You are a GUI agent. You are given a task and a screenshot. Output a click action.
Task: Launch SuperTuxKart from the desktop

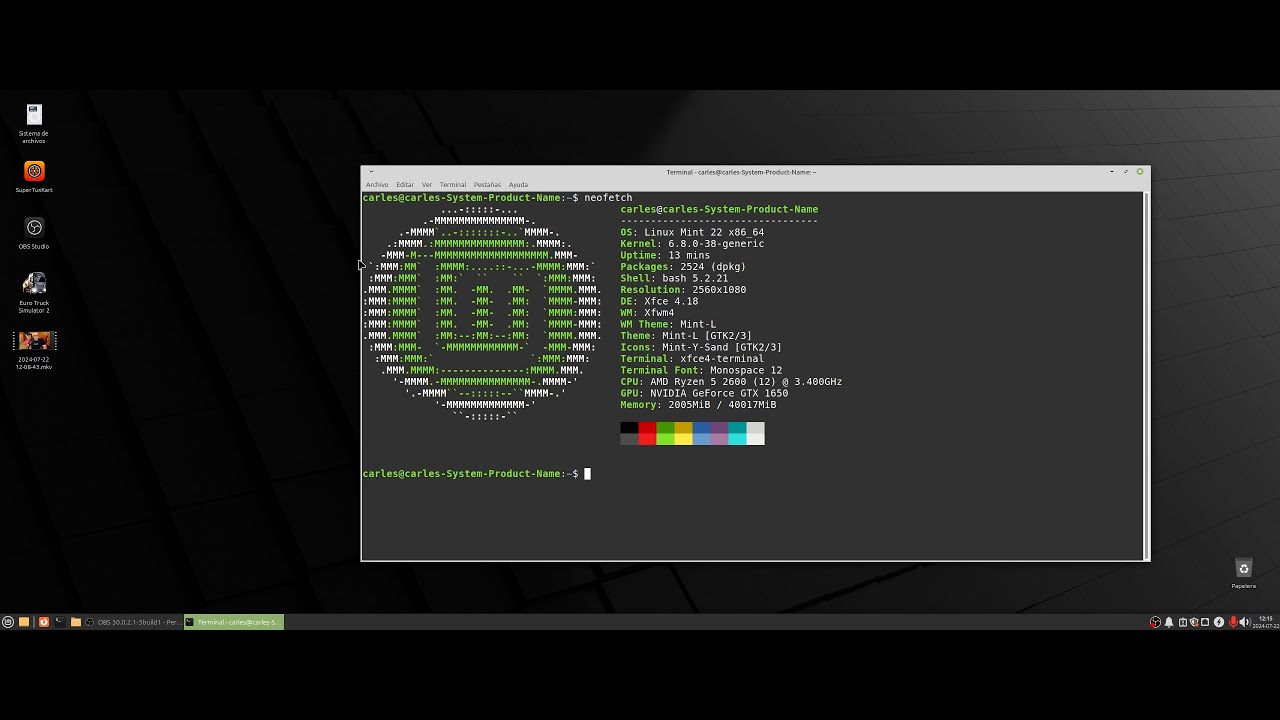point(34,177)
